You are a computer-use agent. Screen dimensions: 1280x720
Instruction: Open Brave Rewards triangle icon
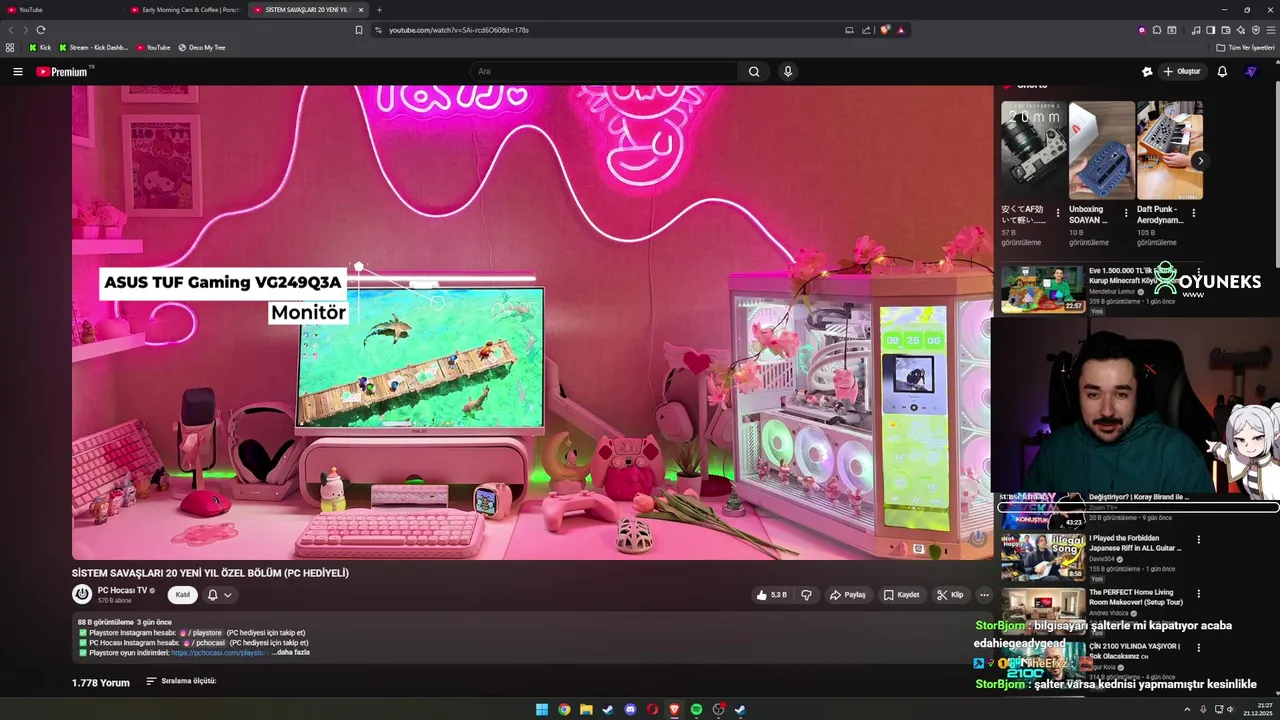[901, 30]
